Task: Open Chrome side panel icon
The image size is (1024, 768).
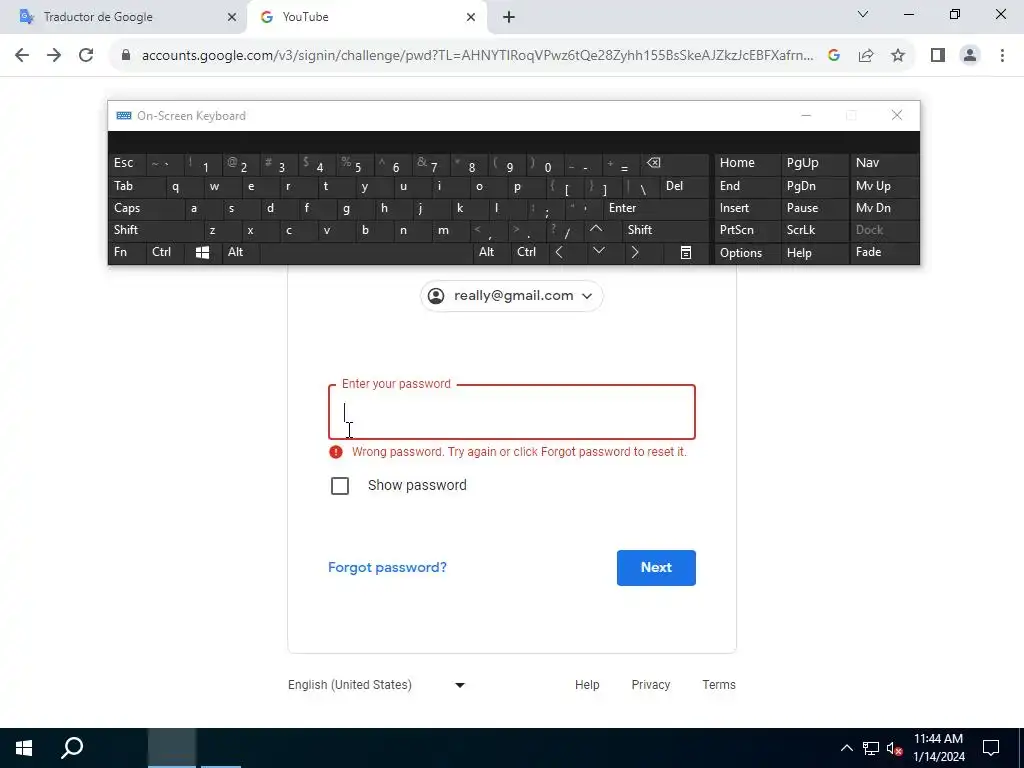Action: pos(938,56)
